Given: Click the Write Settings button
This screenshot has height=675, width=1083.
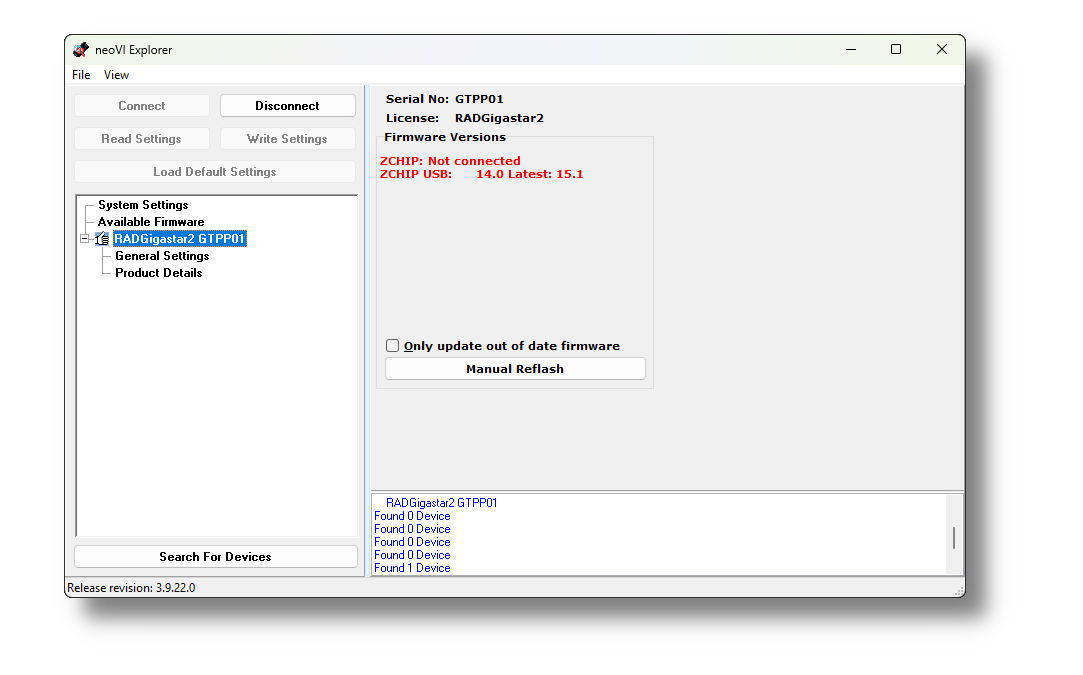Looking at the screenshot, I should click(x=287, y=138).
